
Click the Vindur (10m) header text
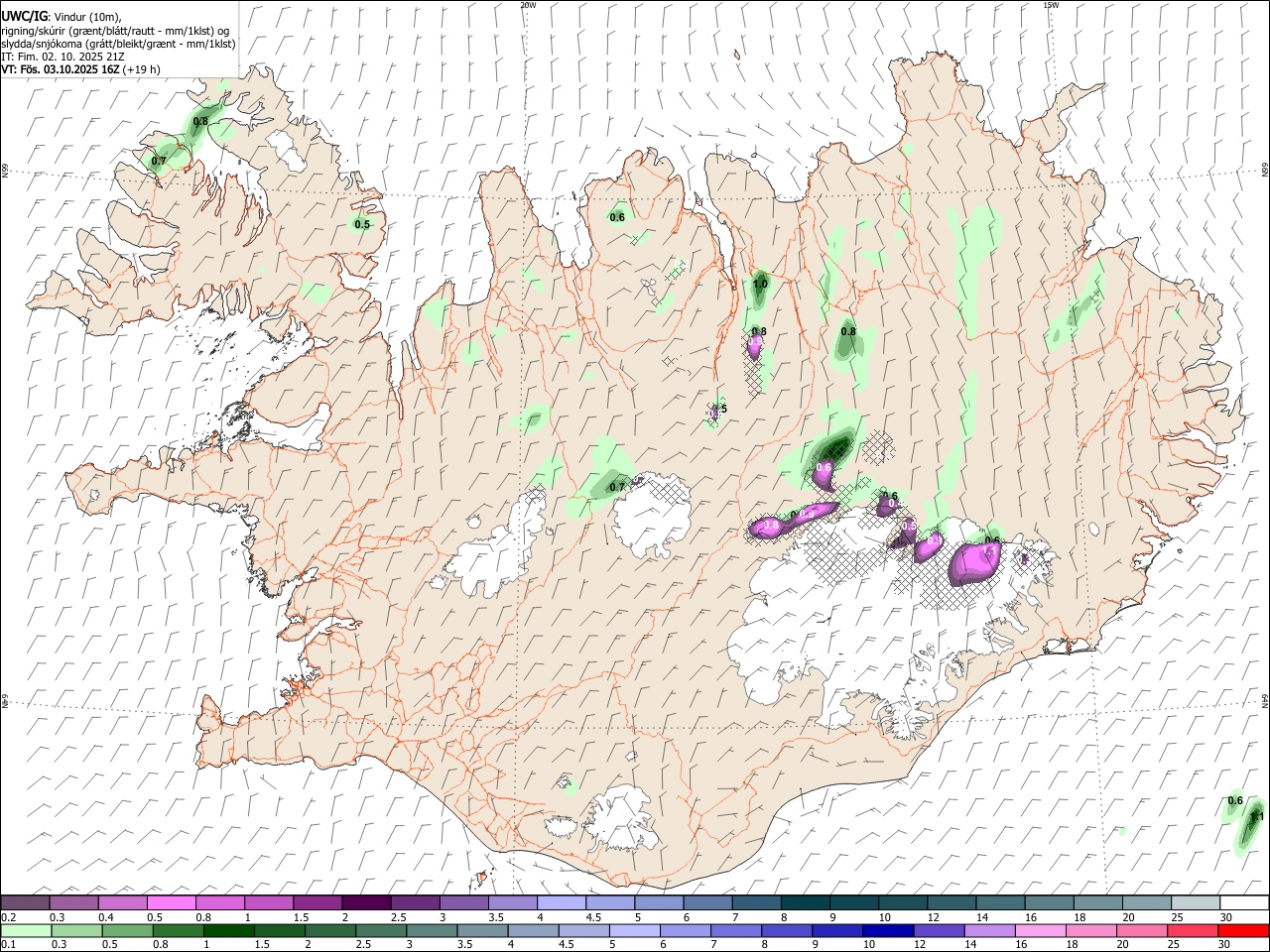(86, 17)
